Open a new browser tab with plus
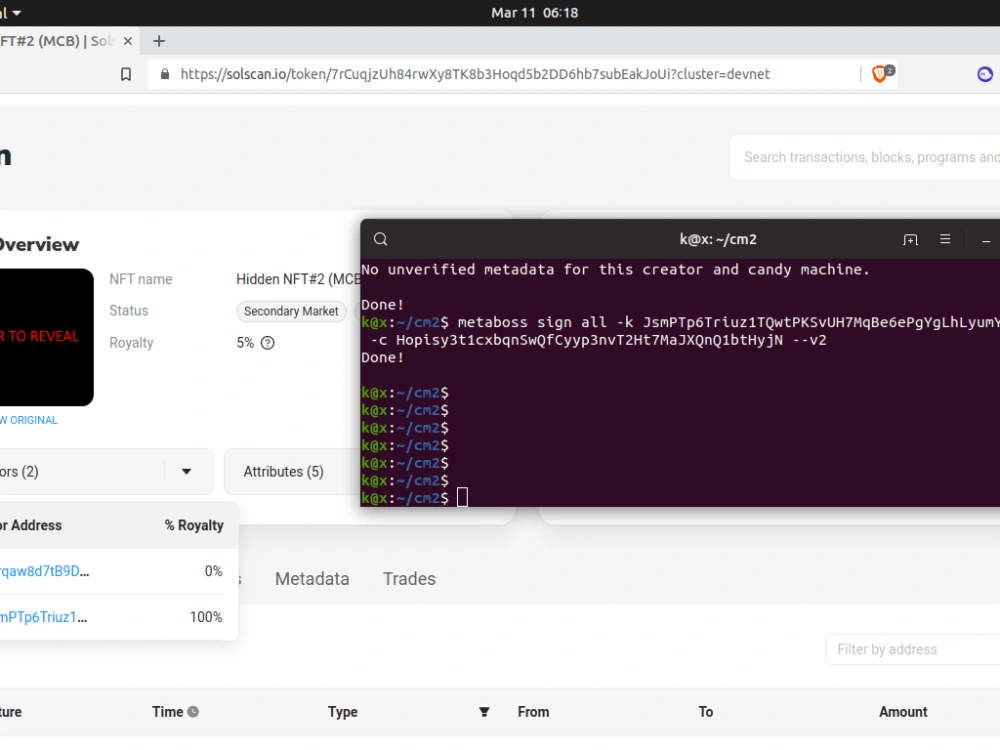 159,41
